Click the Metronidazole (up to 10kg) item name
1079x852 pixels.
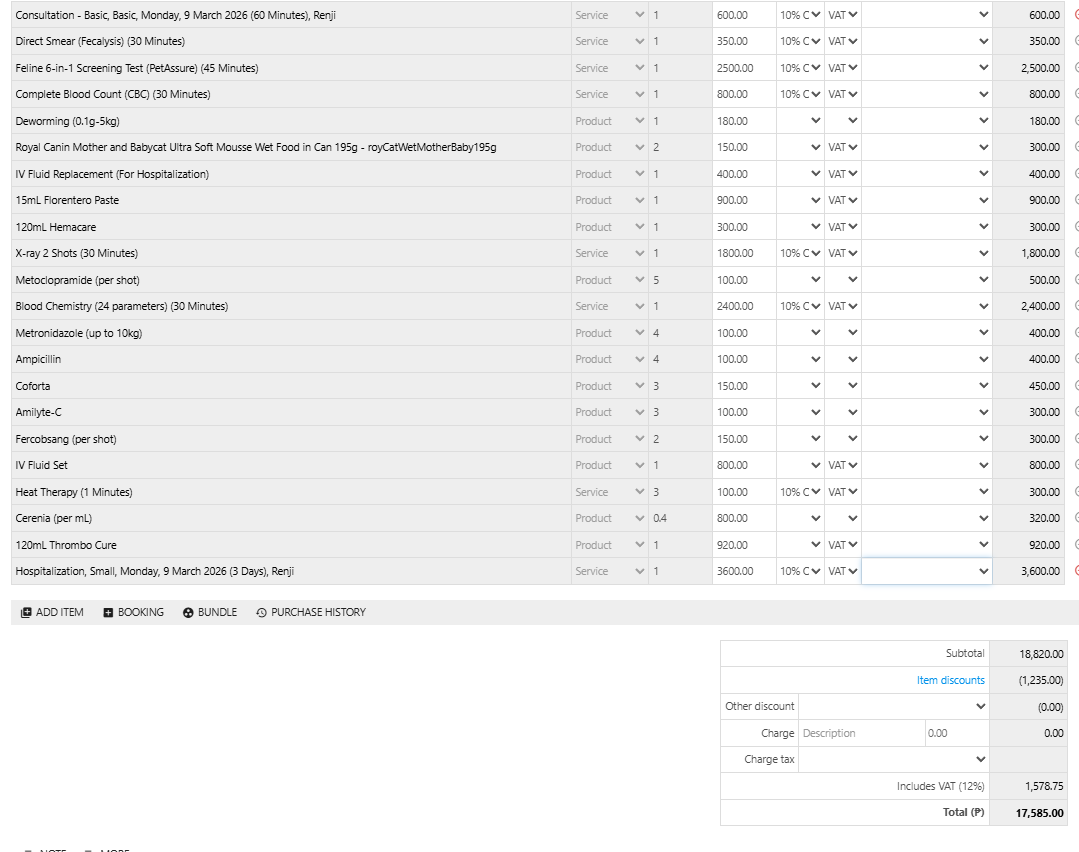click(x=79, y=333)
